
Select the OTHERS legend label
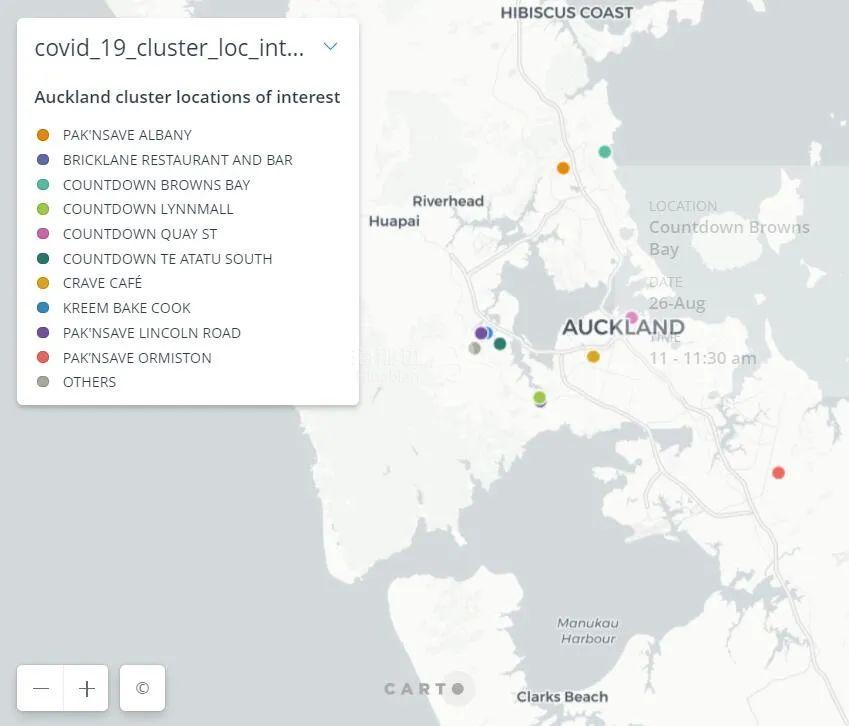point(89,382)
